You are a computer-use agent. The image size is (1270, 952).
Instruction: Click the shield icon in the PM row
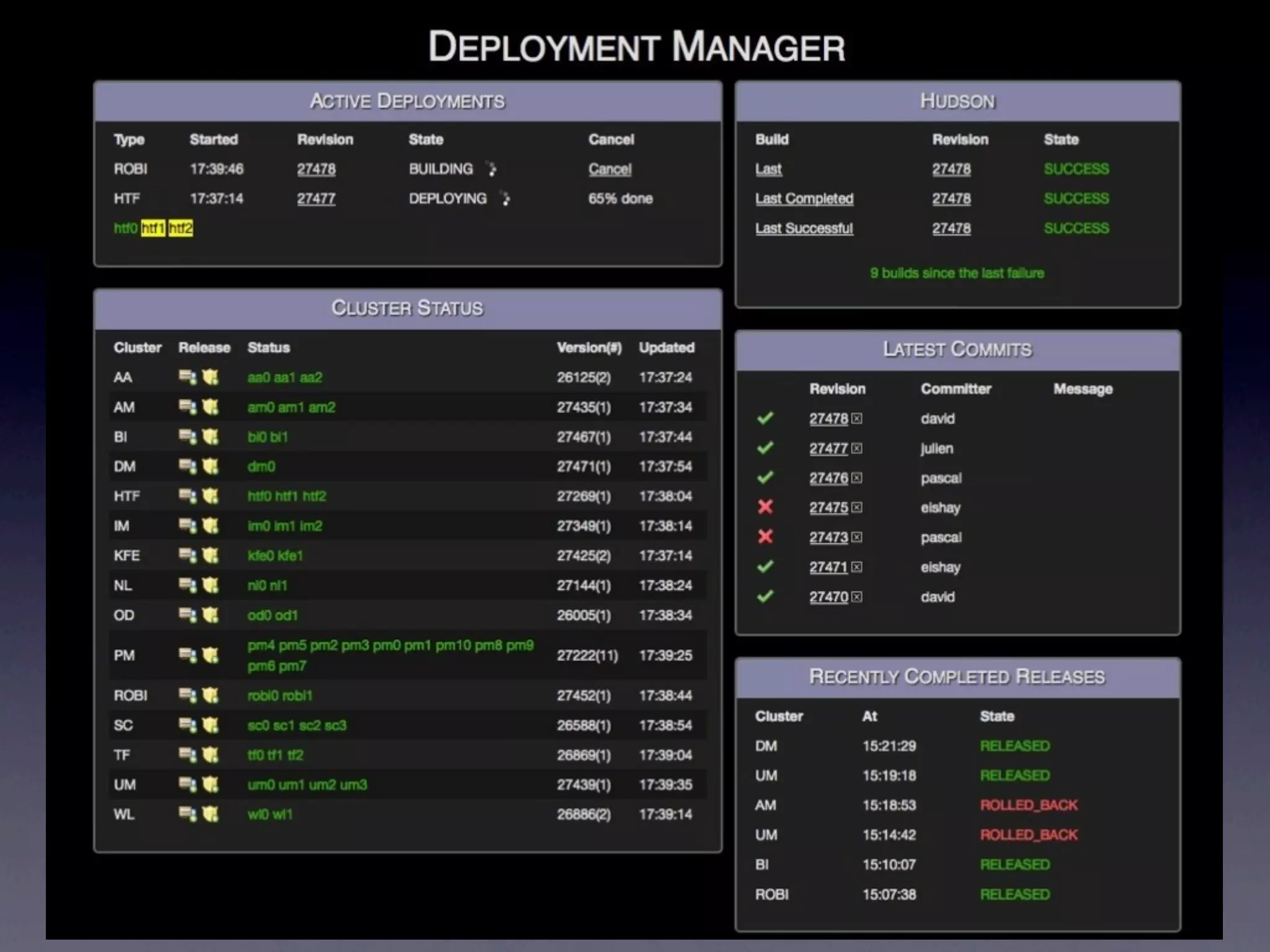pos(211,655)
